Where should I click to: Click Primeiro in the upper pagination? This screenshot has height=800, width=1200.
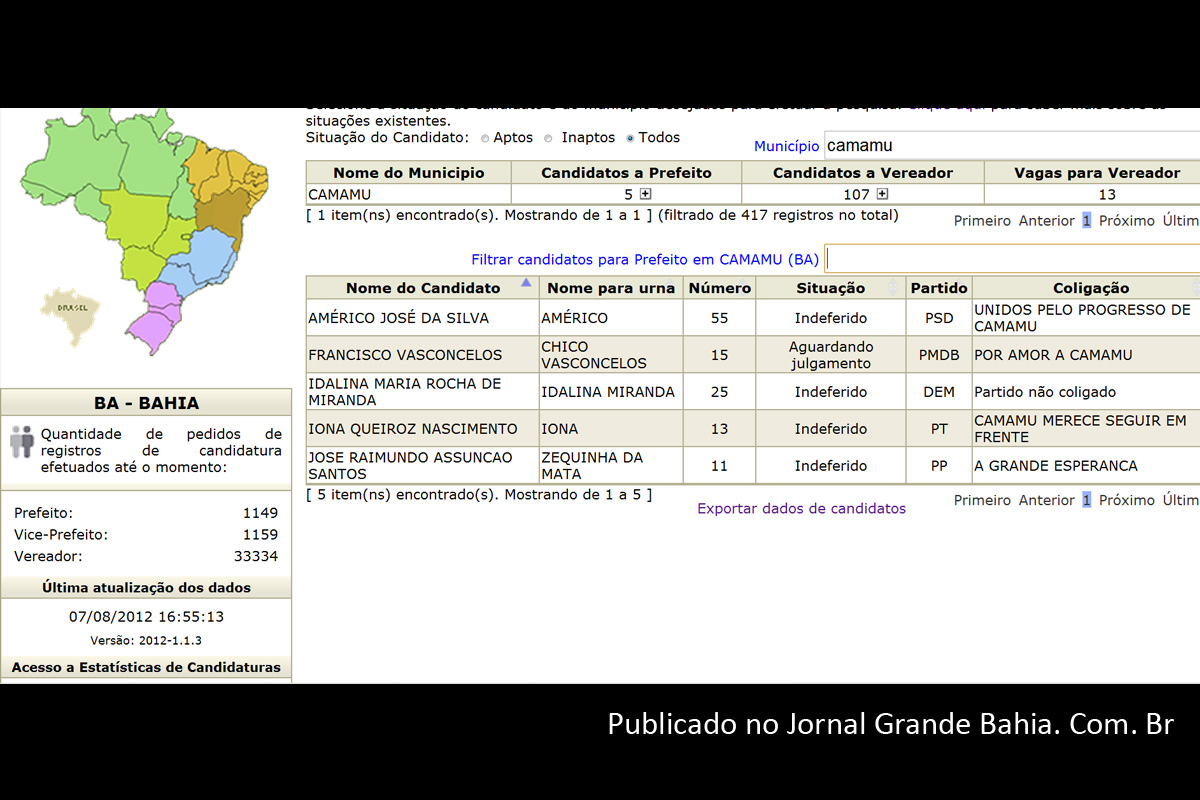click(x=982, y=220)
